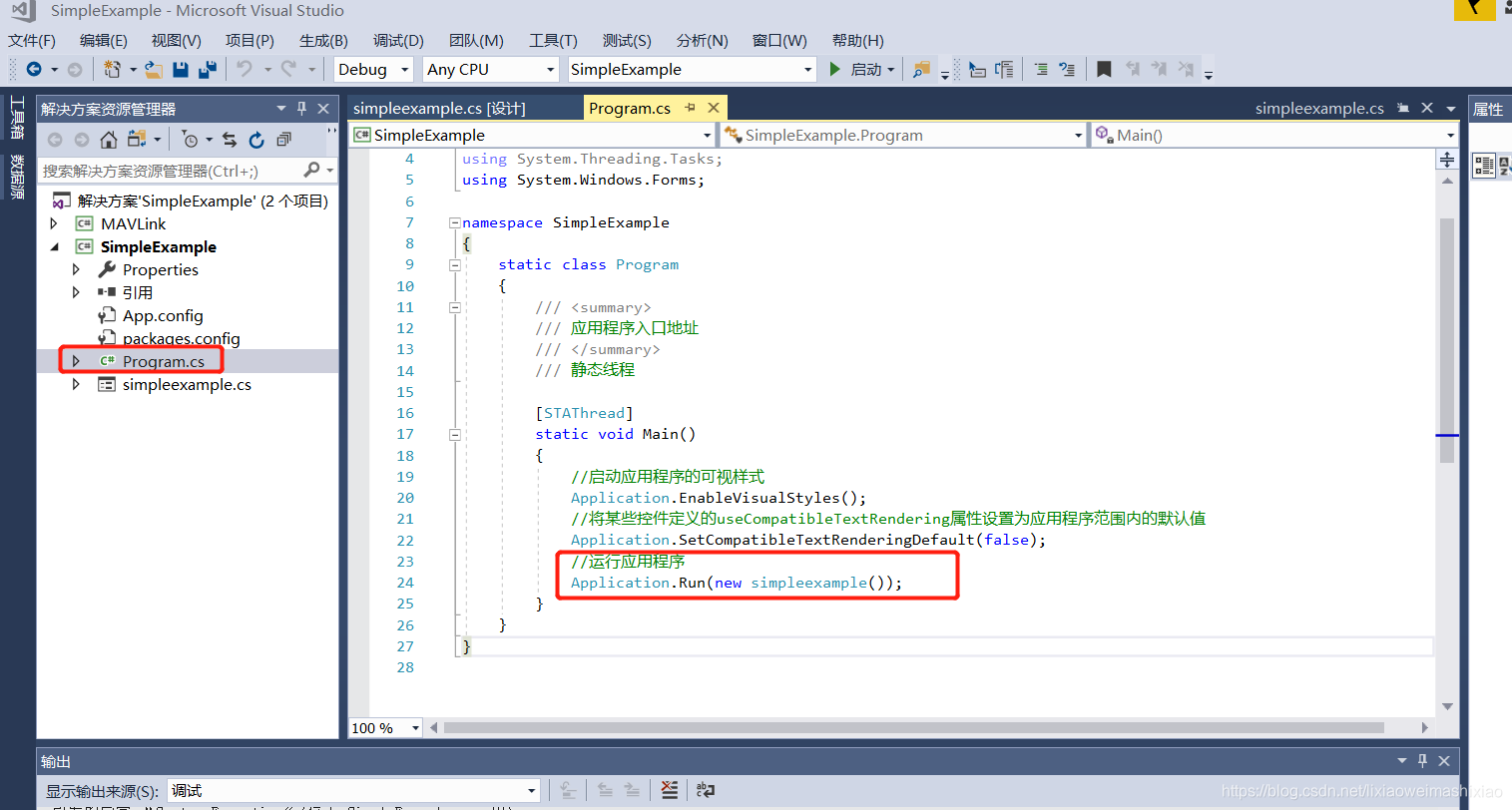Viewport: 1512px width, 810px height.
Task: Click the split editor icon above scrollbar
Action: tap(1446, 159)
